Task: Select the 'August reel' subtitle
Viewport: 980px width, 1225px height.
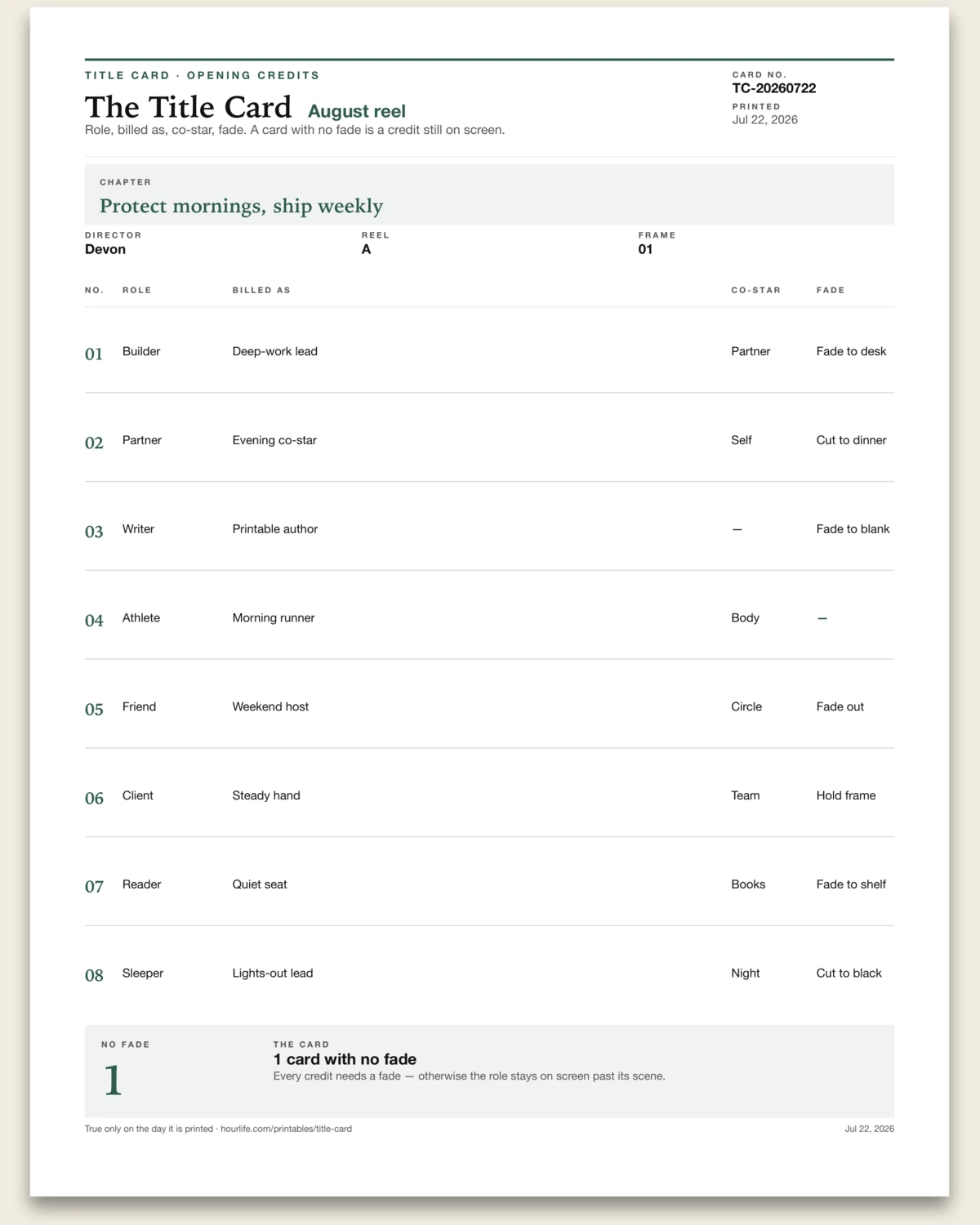Action: coord(357,111)
